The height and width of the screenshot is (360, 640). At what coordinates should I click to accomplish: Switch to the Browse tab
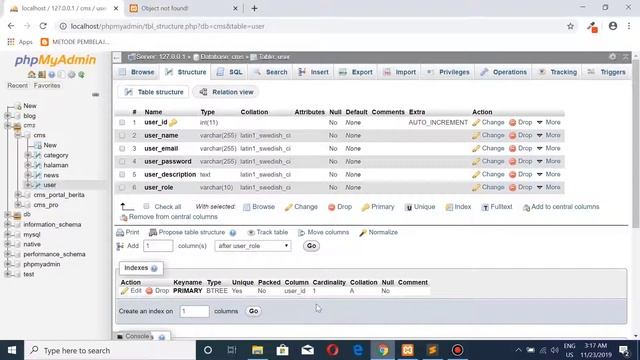(x=137, y=72)
